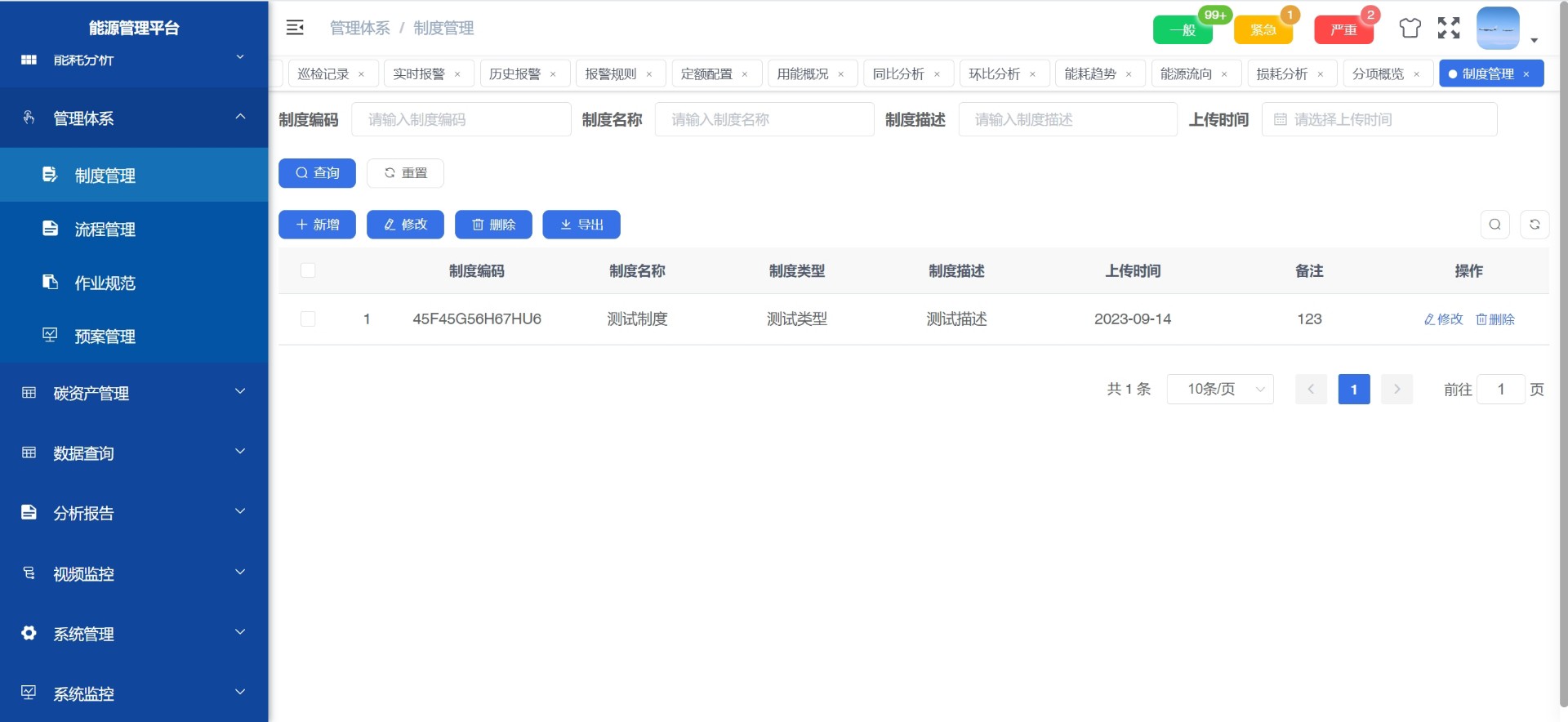Collapse the 管理体系 menu

pyautogui.click(x=134, y=118)
